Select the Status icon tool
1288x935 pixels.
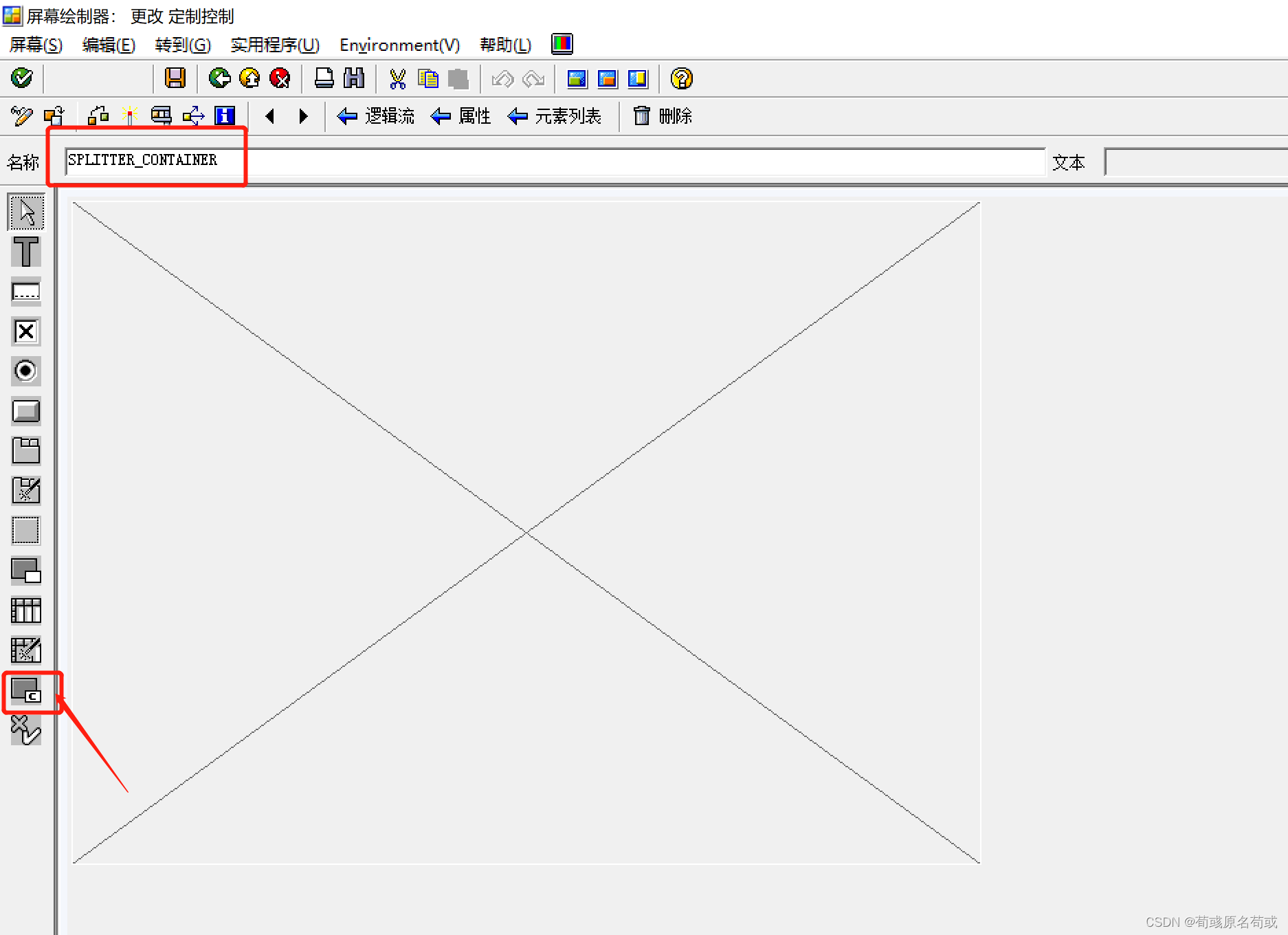tap(26, 729)
